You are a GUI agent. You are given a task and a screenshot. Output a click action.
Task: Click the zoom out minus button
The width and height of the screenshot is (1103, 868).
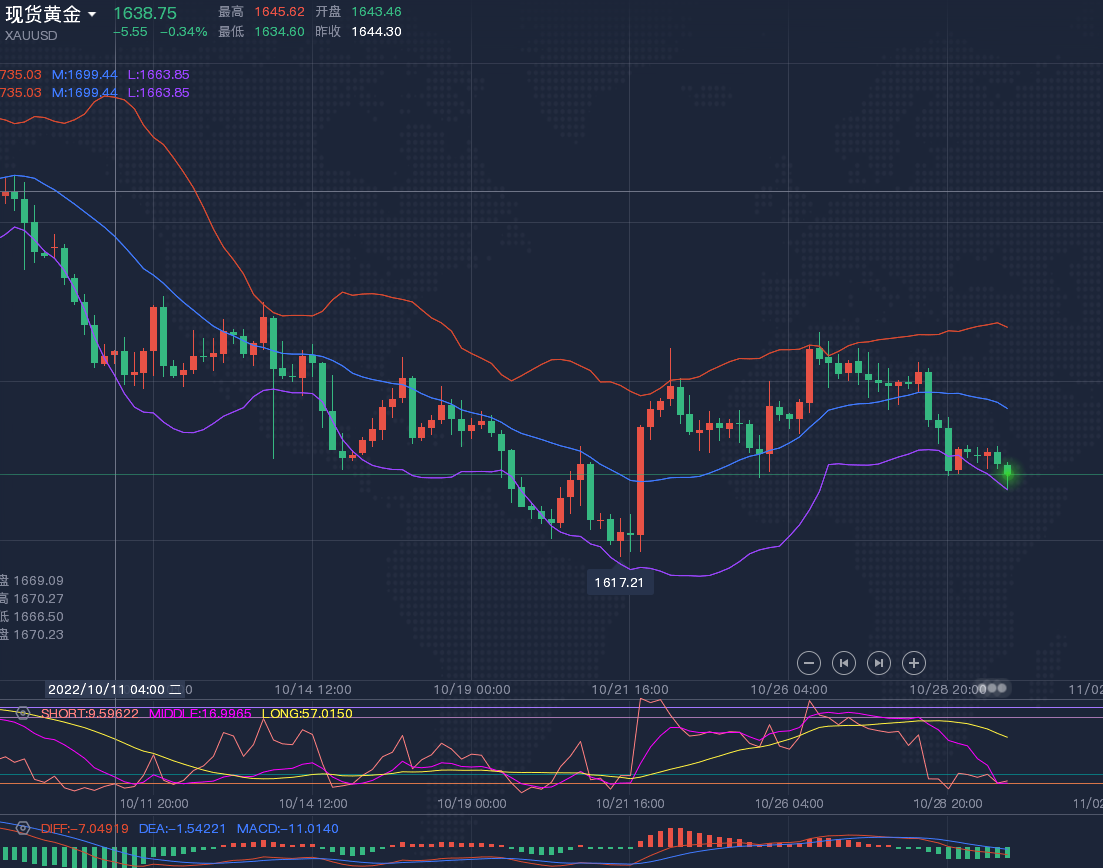810,662
